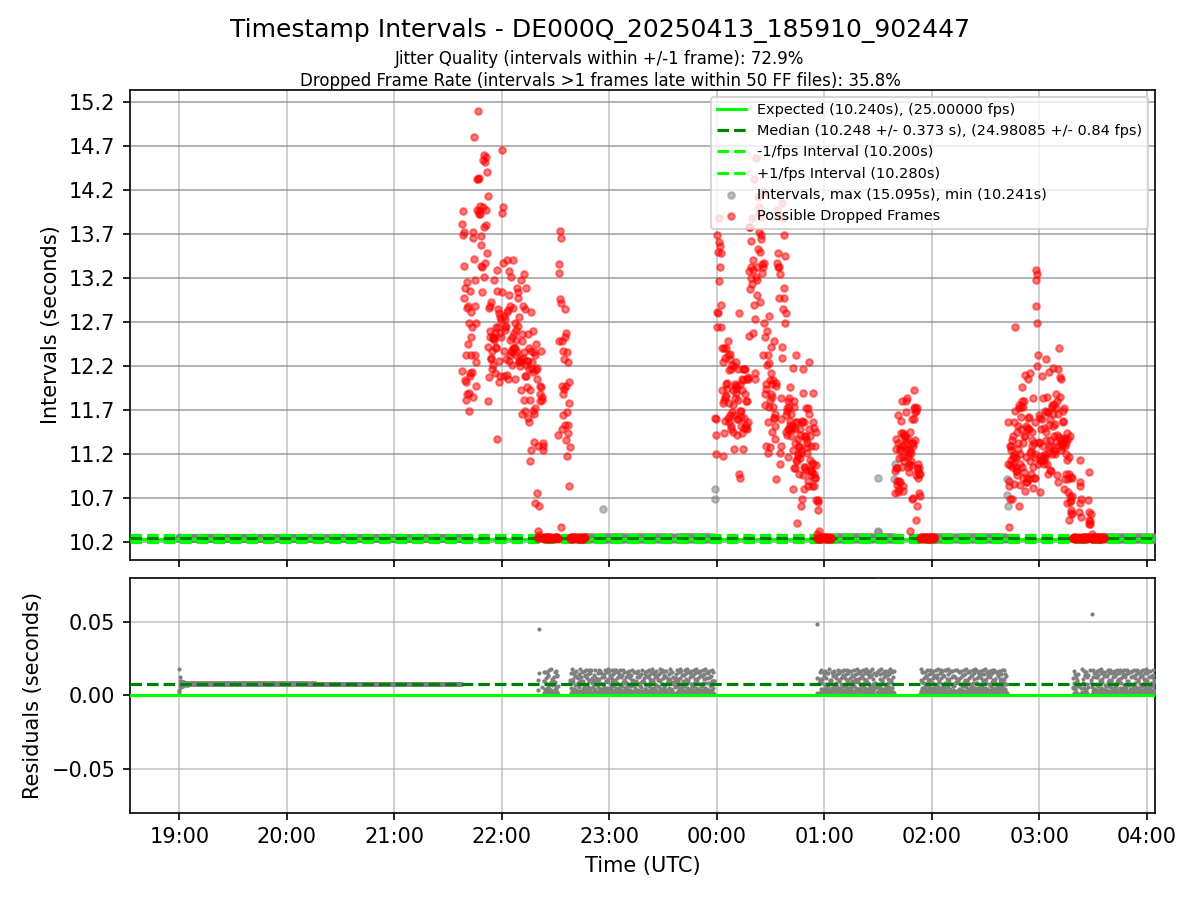
Task: Click legend entry 'Expected (10.240s), (25.00000 fps)'
Action: [885, 109]
